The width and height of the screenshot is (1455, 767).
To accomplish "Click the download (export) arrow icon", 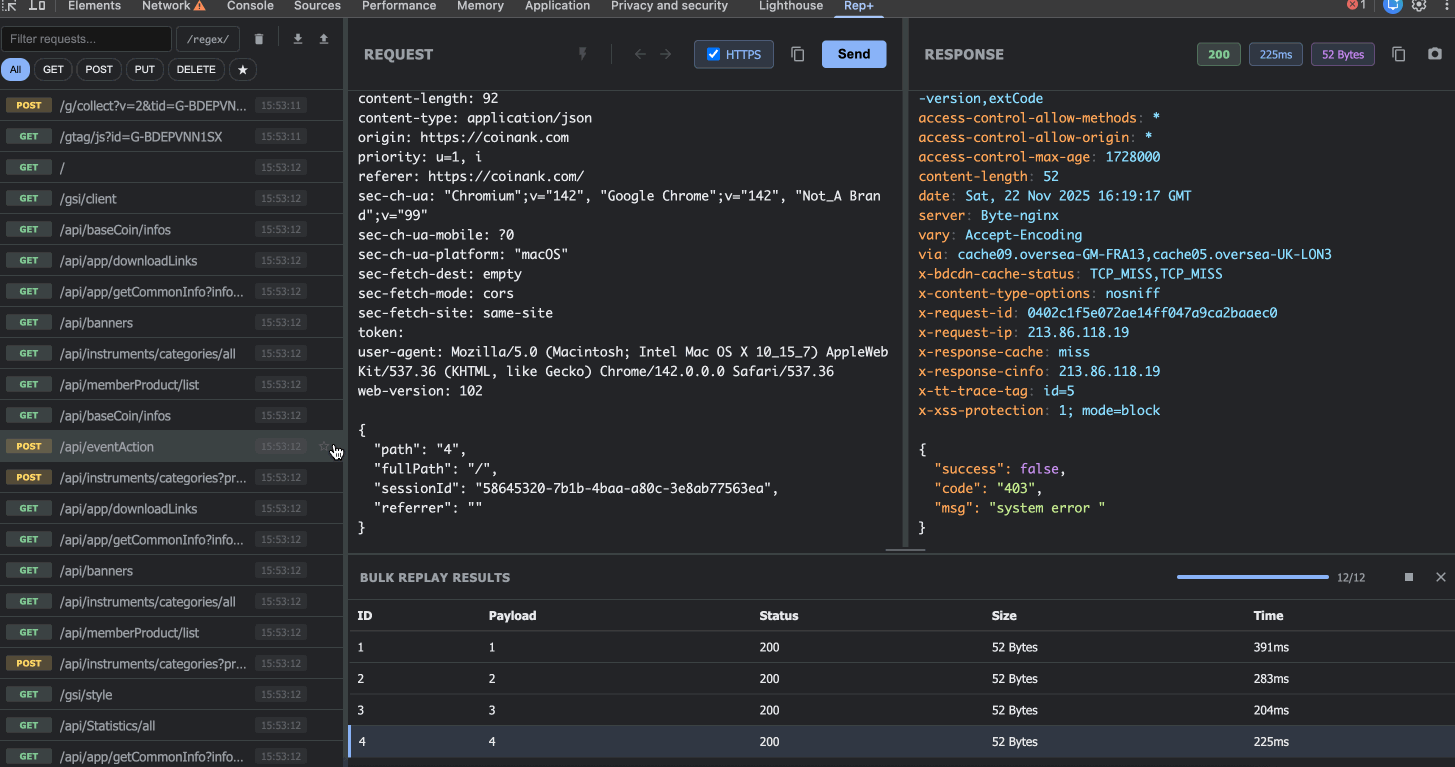I will [x=297, y=39].
